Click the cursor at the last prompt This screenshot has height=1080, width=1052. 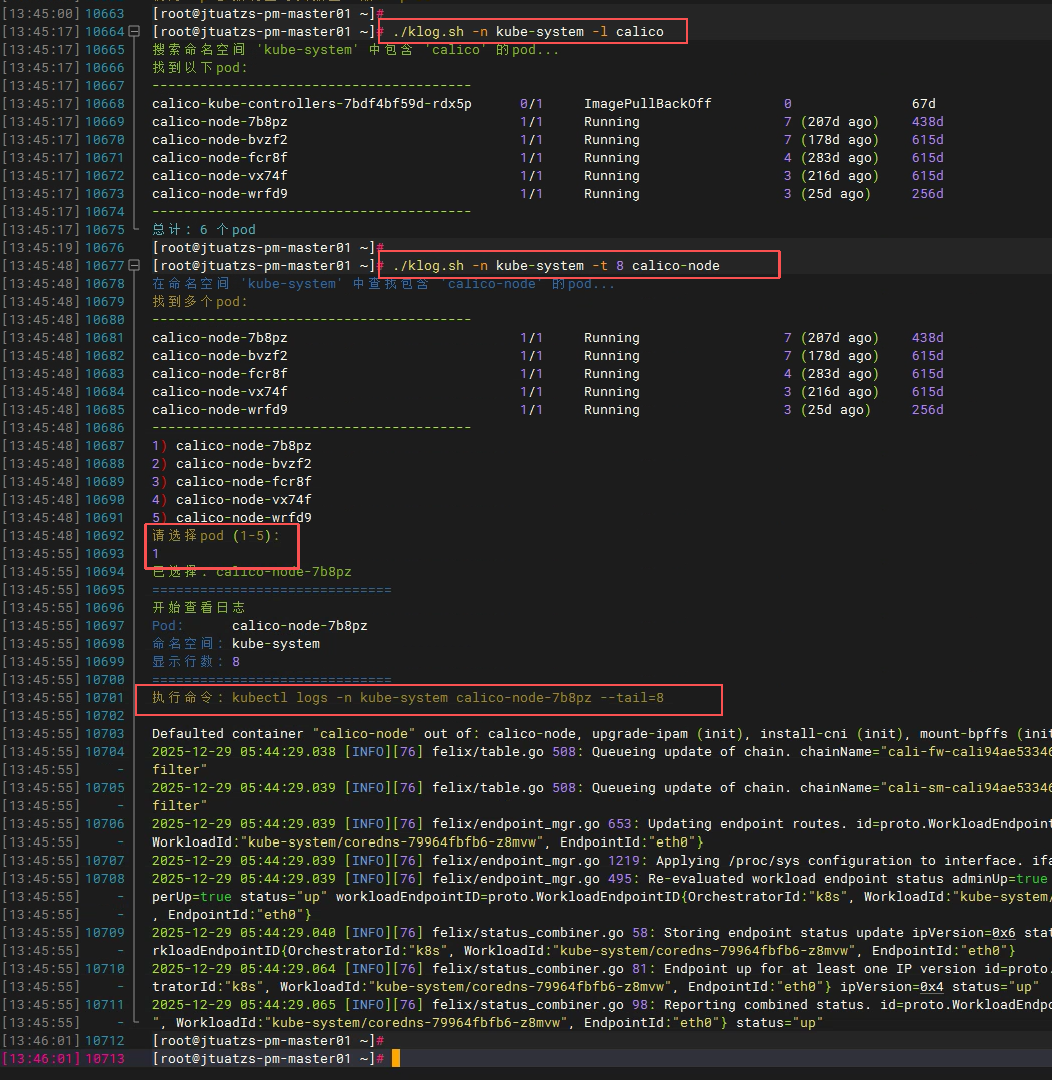tap(396, 1058)
